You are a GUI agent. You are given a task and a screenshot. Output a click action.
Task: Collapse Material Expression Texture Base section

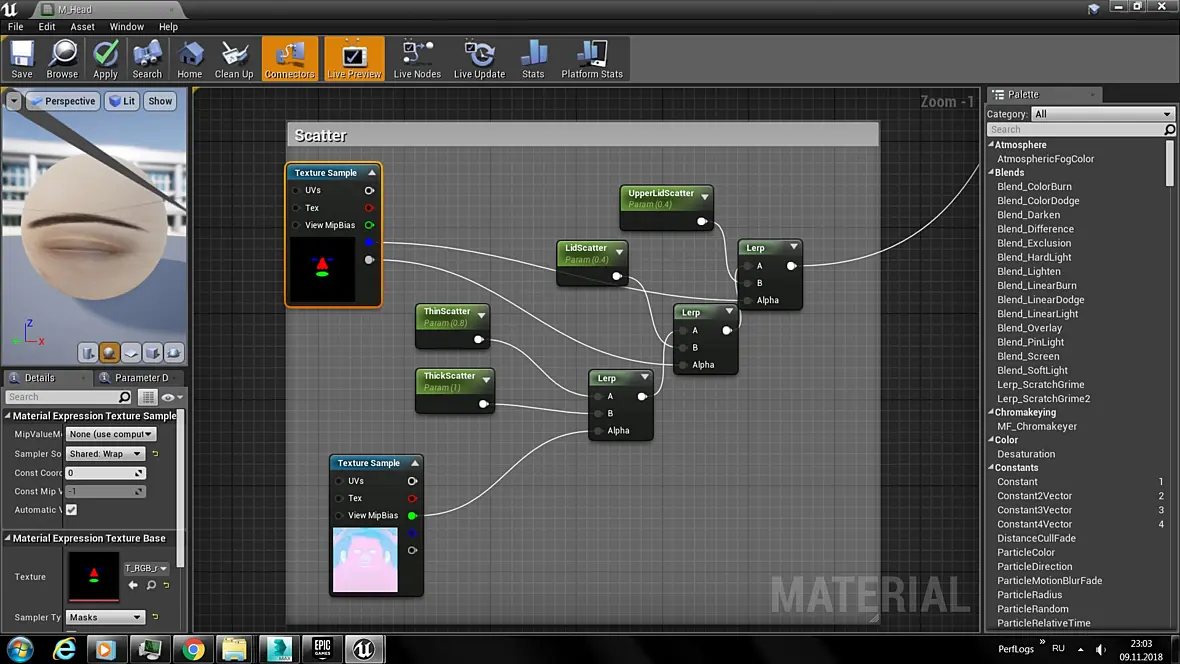tap(8, 538)
